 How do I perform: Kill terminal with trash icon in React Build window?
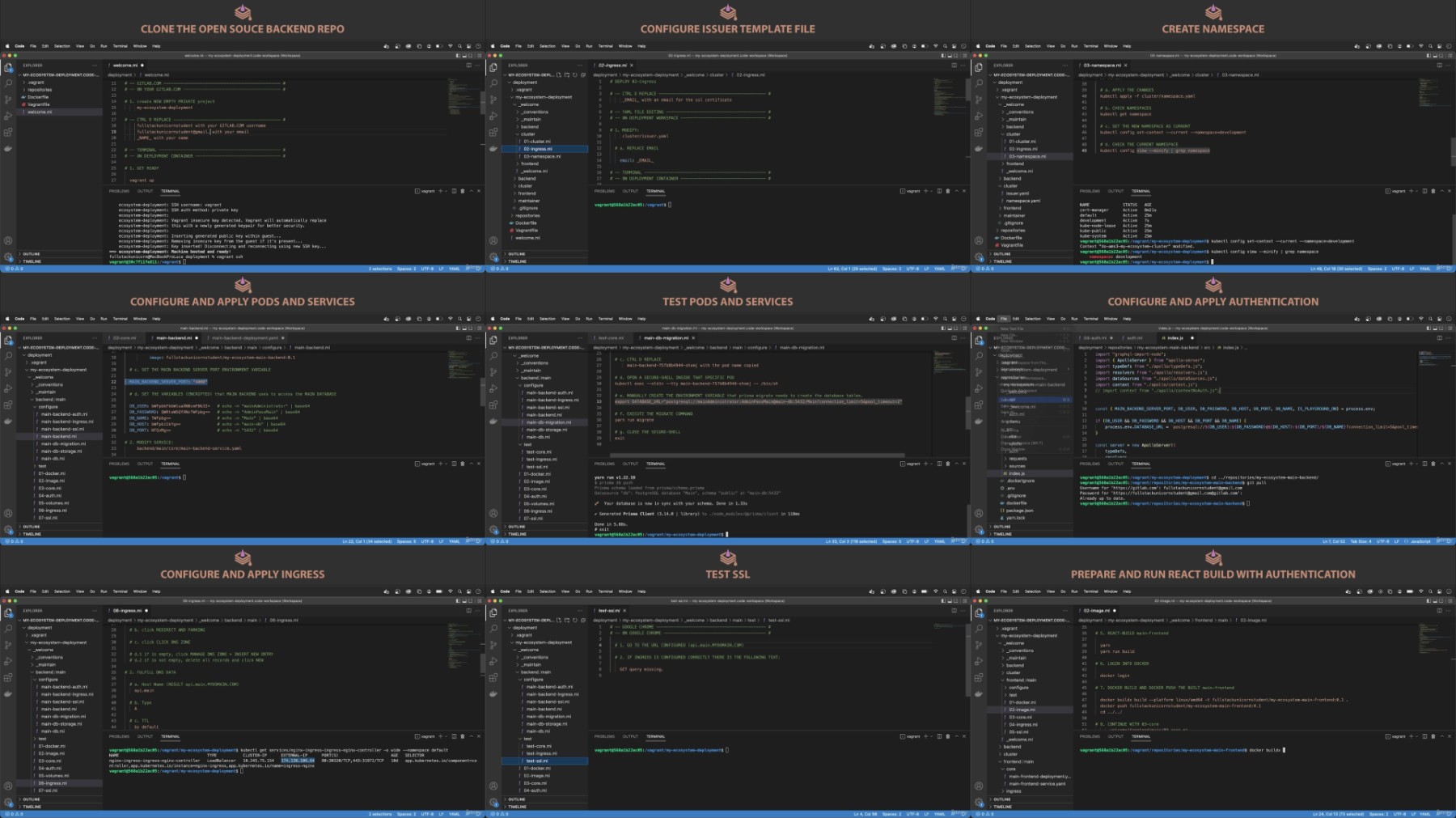1433,736
